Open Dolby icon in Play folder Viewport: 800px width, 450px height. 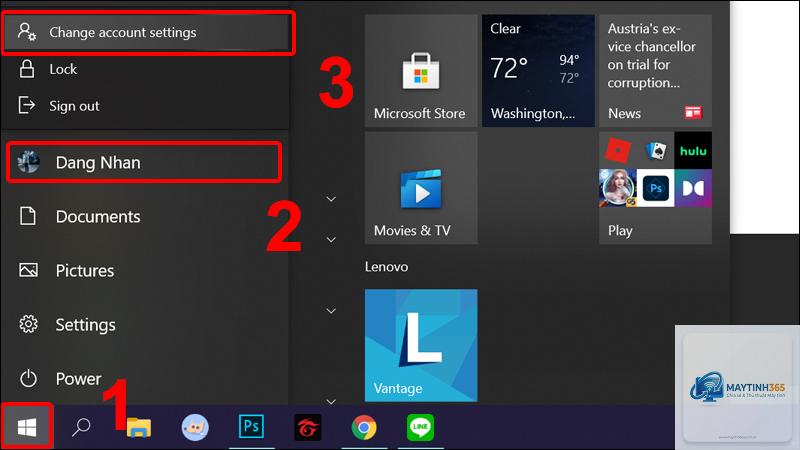pyautogui.click(x=693, y=188)
